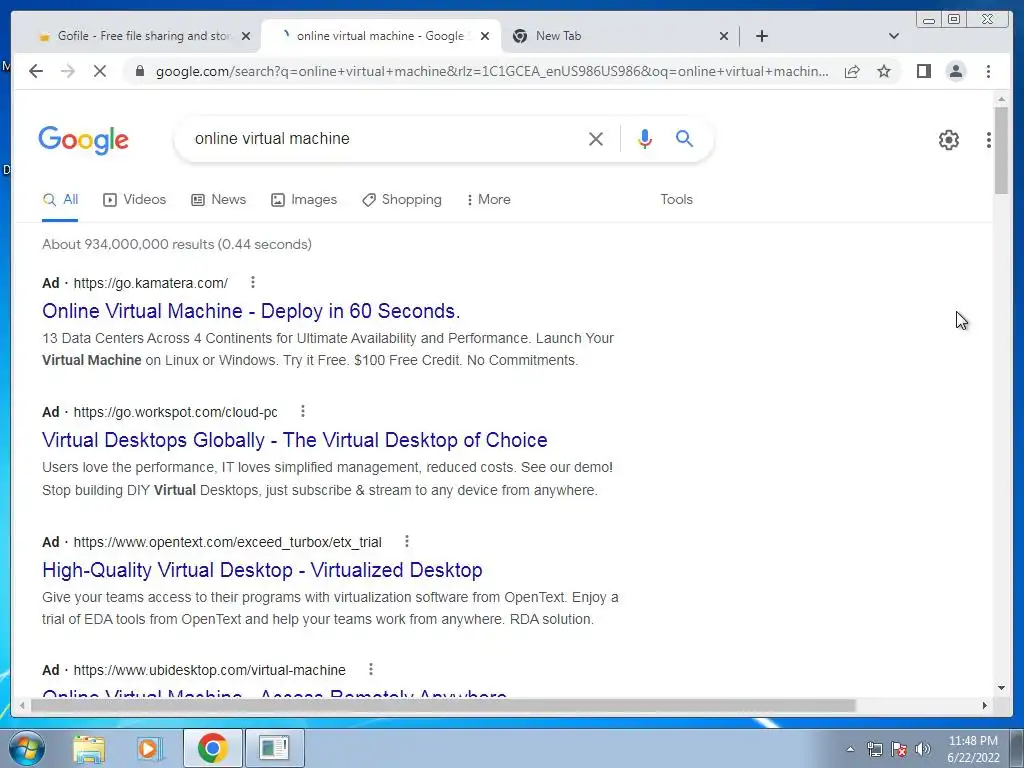Stop page loading with the X button
The image size is (1024, 768).
[x=99, y=71]
